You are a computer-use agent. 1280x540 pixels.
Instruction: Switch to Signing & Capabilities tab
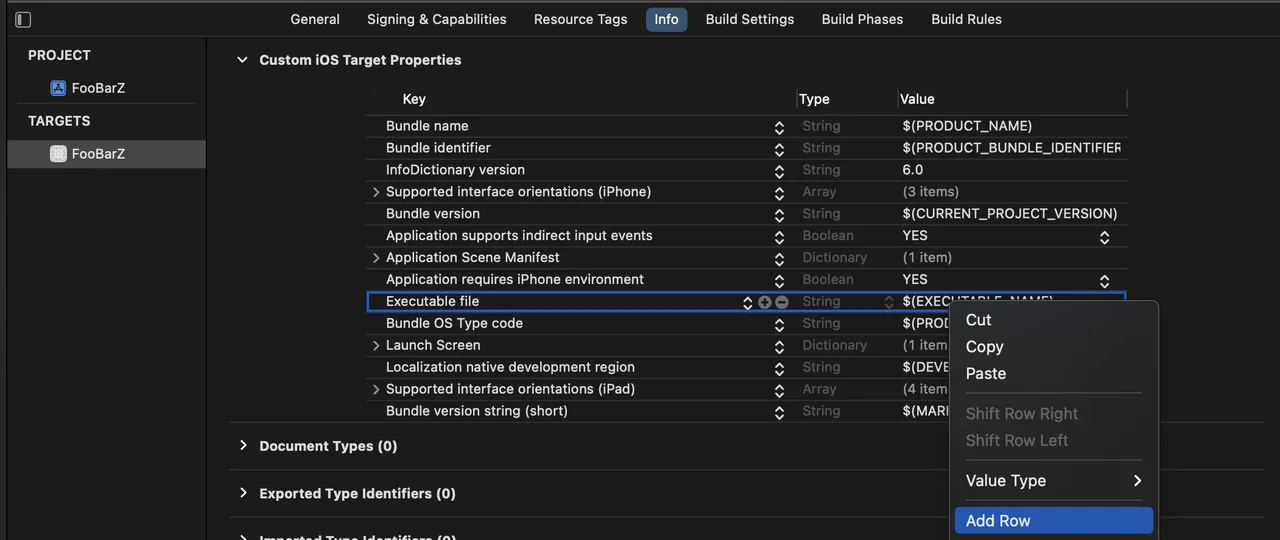coord(437,19)
